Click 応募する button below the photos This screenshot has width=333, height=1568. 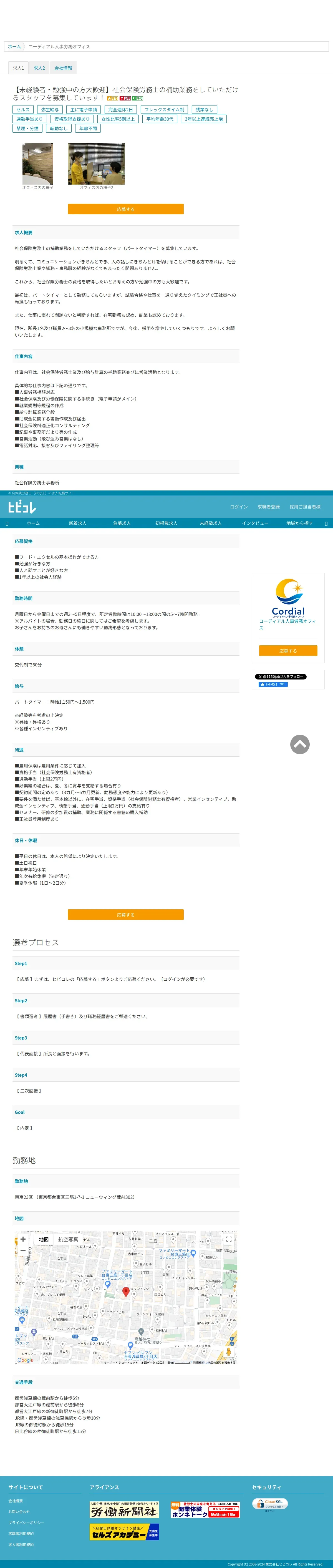[125, 209]
